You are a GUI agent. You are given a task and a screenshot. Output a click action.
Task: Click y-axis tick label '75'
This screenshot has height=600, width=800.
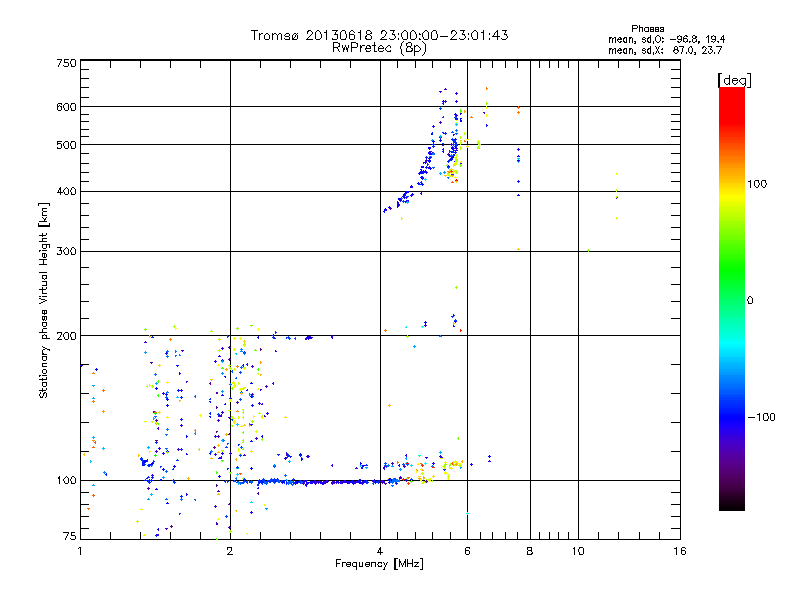[70, 536]
